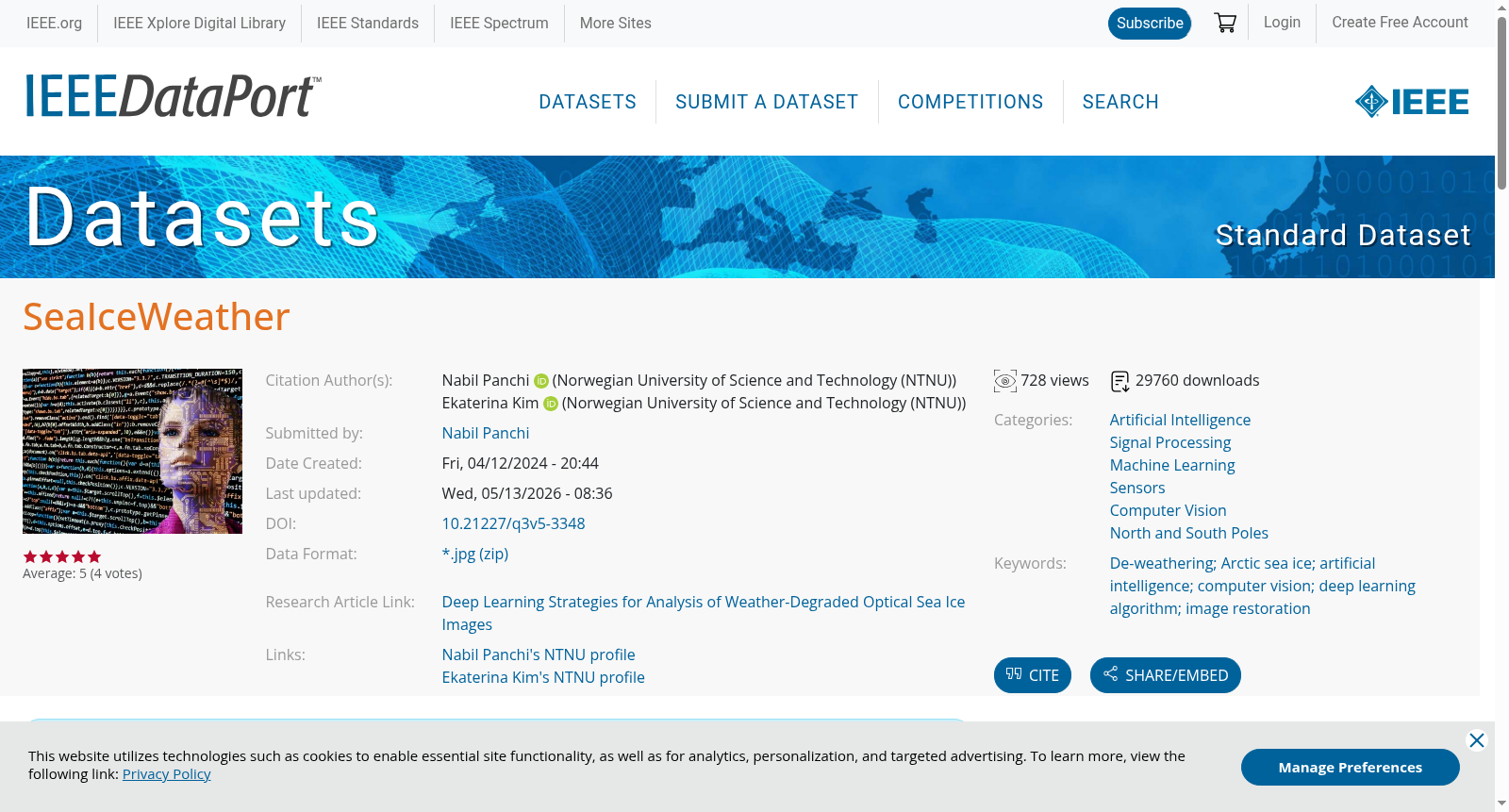
Task: Open submitter Nabil Panchi link
Action: pos(486,433)
